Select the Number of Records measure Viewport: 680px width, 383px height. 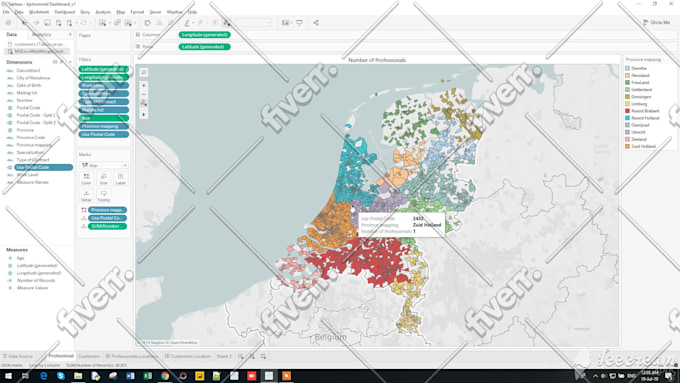pos(36,281)
